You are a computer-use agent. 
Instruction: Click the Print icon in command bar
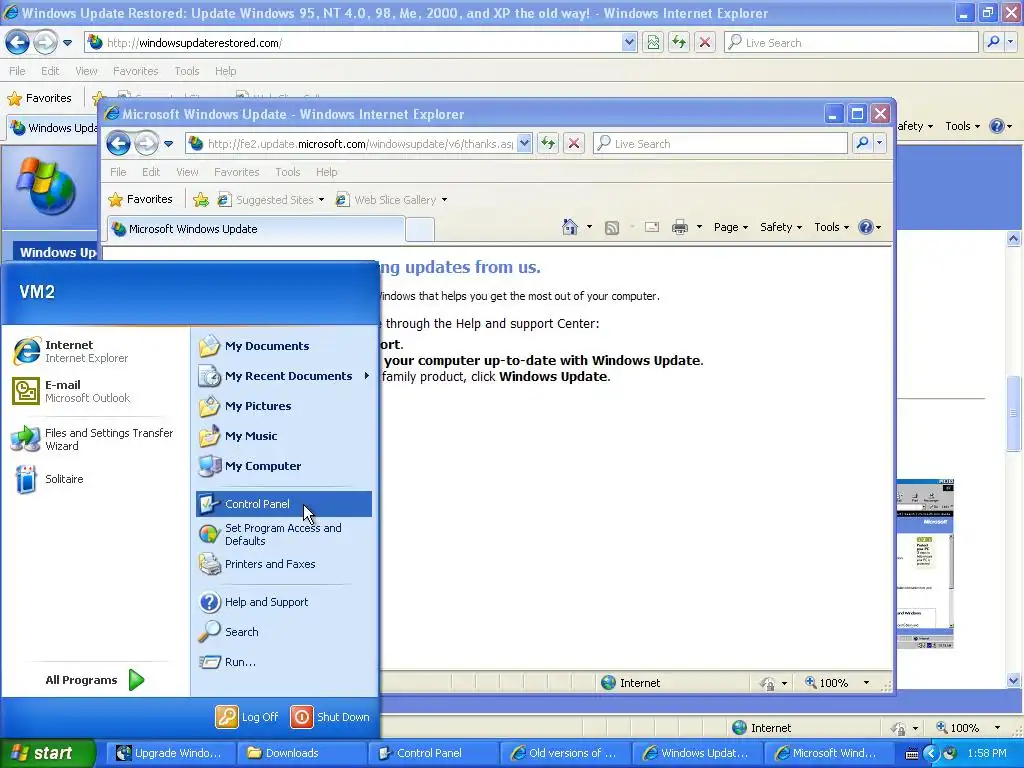[680, 227]
